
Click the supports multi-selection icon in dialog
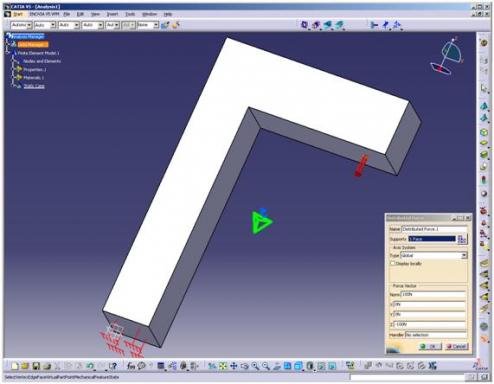[x=462, y=239]
